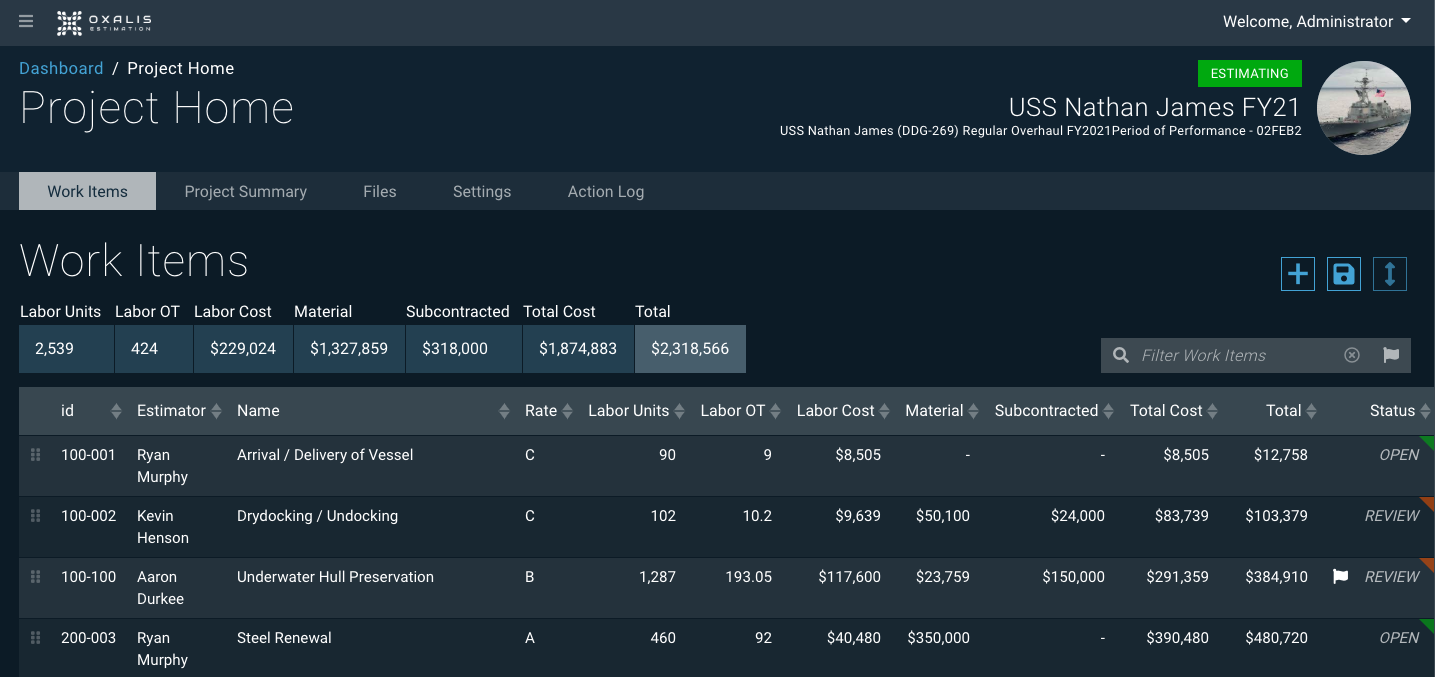Viewport: 1435px width, 677px height.
Task: Toggle the flag filter beside search box
Action: pos(1390,355)
